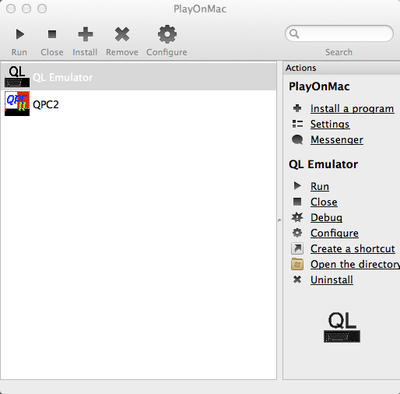Open the Messenger link
Image resolution: width=400 pixels, height=394 pixels.
pos(337,140)
